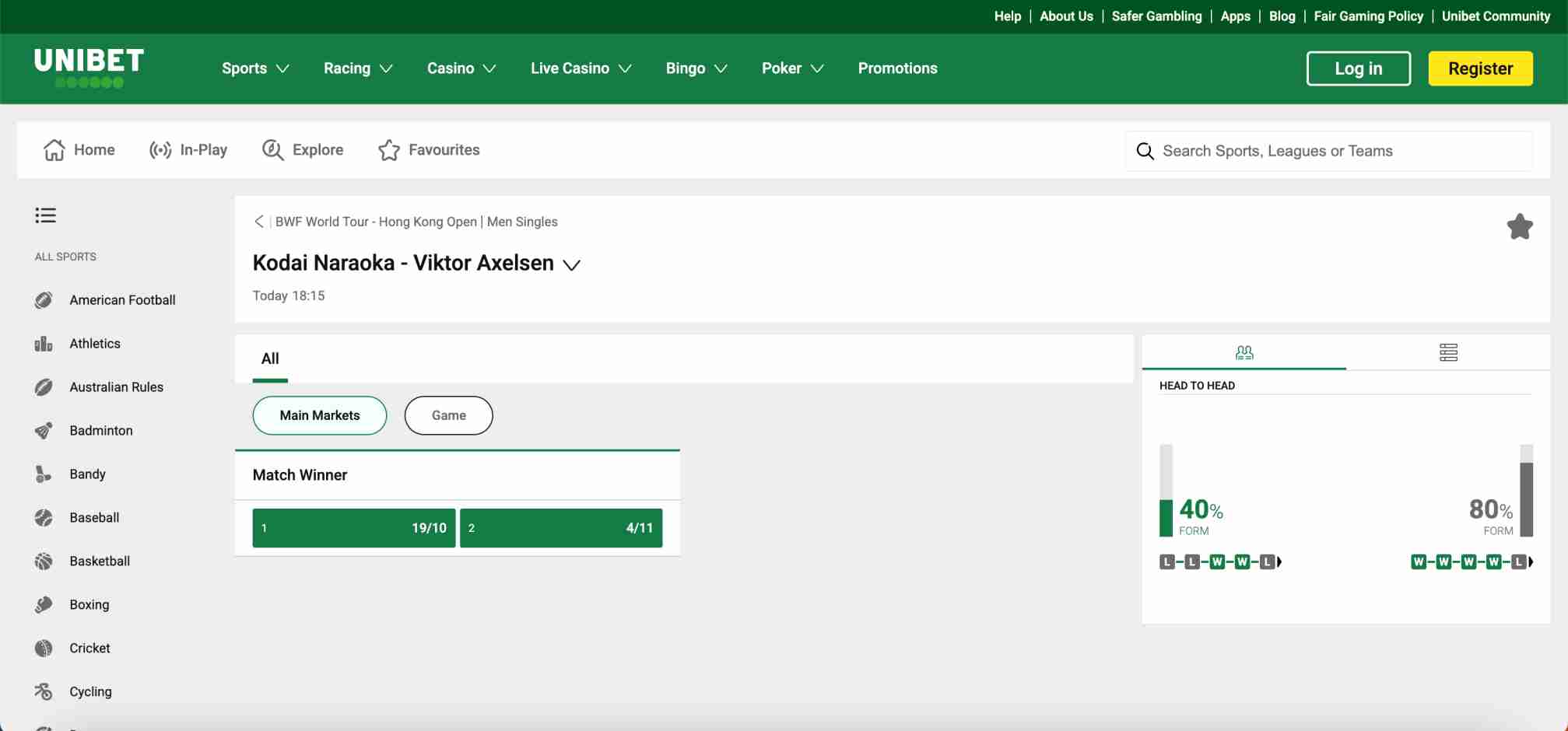This screenshot has width=1568, height=731.
Task: Select the Main Markets filter
Action: (x=320, y=415)
